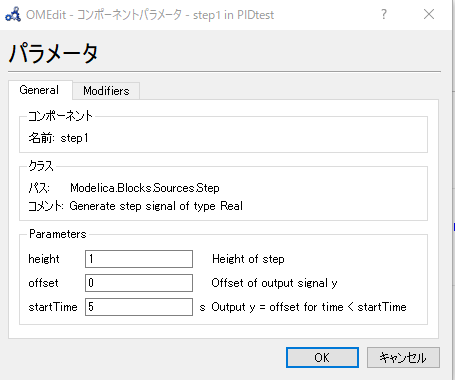Click the seconds unit label beside startTime
The width and height of the screenshot is (455, 380).
tap(202, 307)
